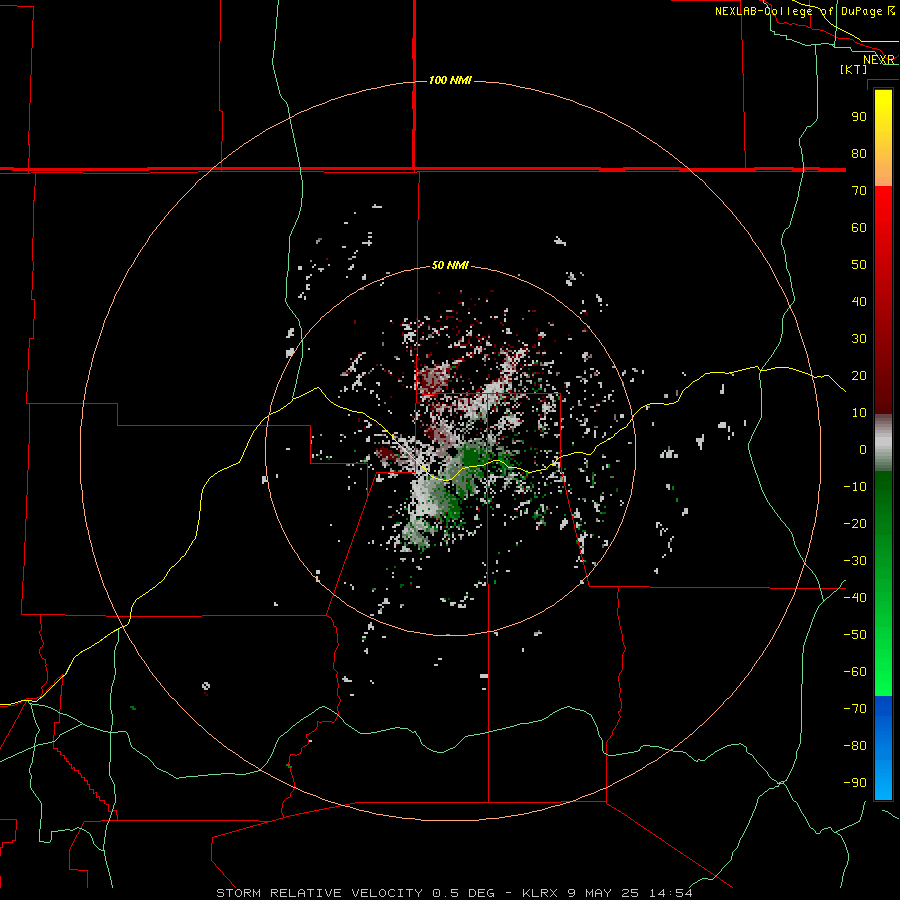Click the "NEXLAB-College of DuPage" header text
This screenshot has height=900, width=900.
(x=798, y=11)
